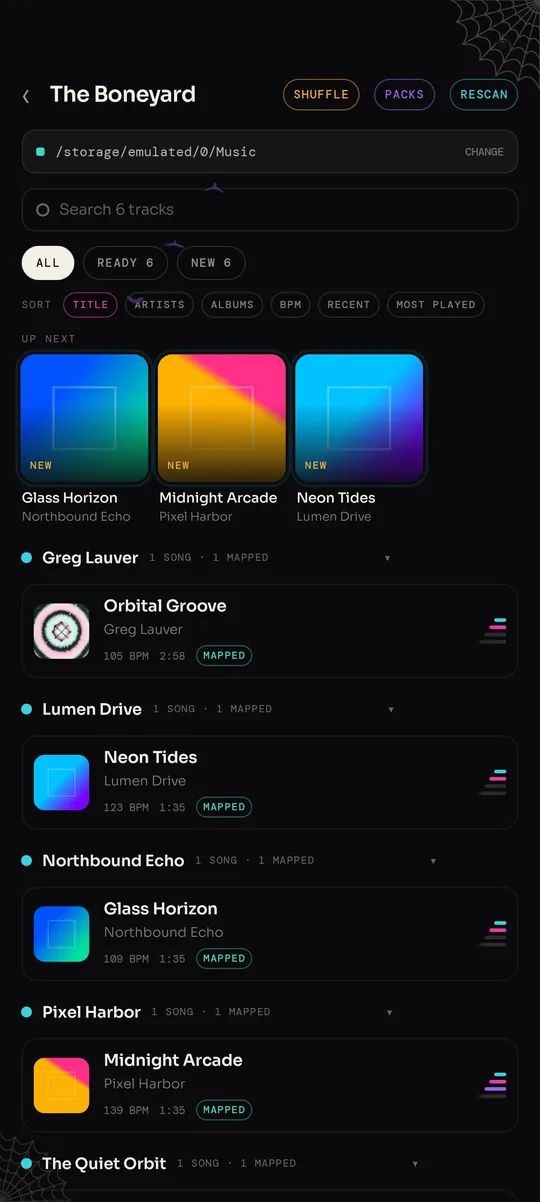Tap the teal dot beside Northbound Echo
This screenshot has width=540, height=1202.
(27, 861)
